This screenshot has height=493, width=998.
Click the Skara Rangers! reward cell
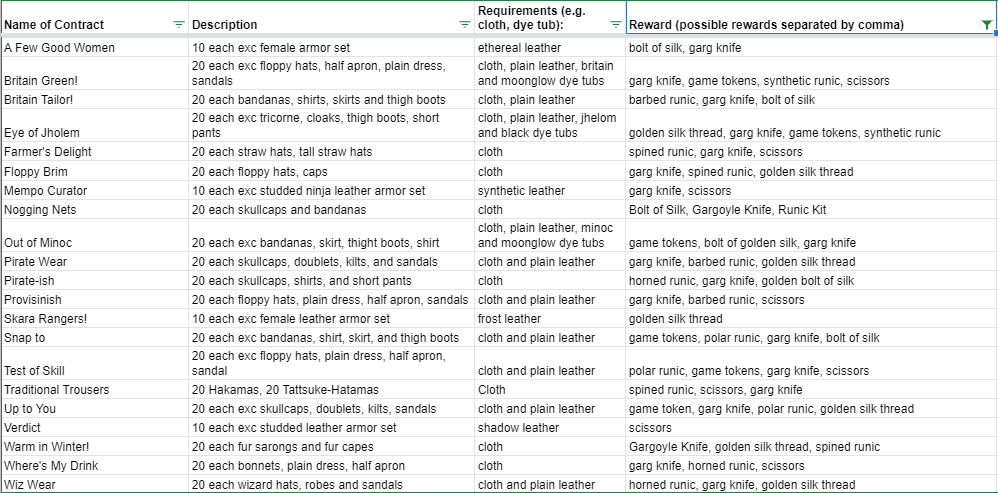point(812,319)
